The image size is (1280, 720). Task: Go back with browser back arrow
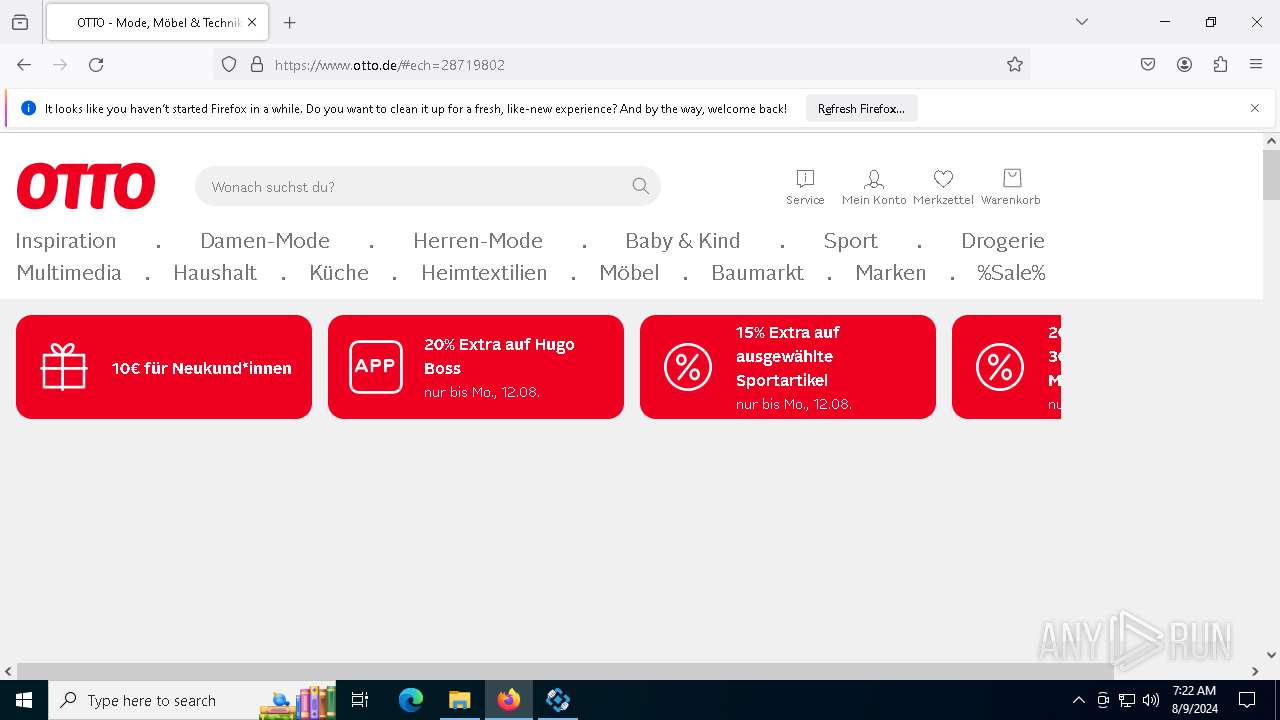pyautogui.click(x=24, y=64)
